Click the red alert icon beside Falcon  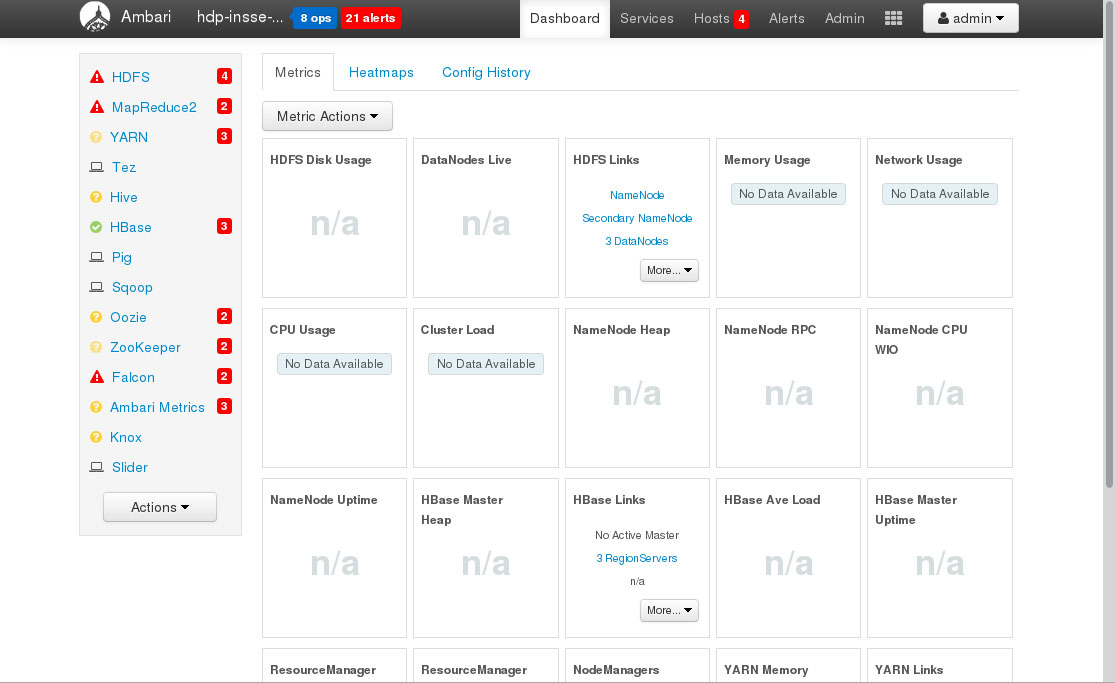click(x=97, y=377)
